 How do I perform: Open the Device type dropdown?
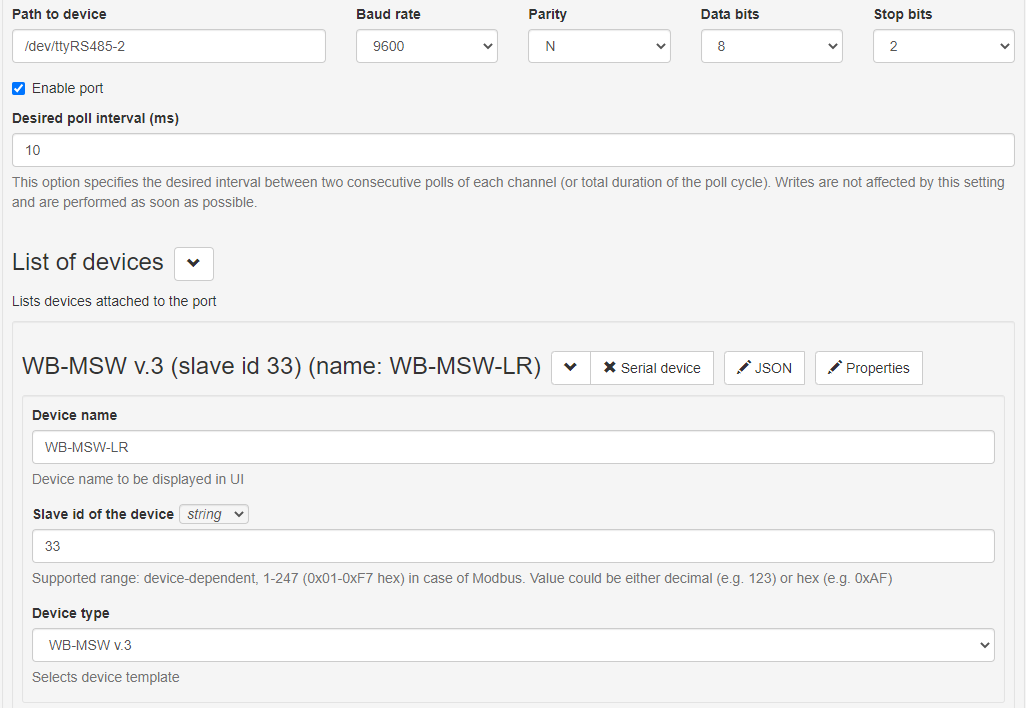(x=513, y=645)
